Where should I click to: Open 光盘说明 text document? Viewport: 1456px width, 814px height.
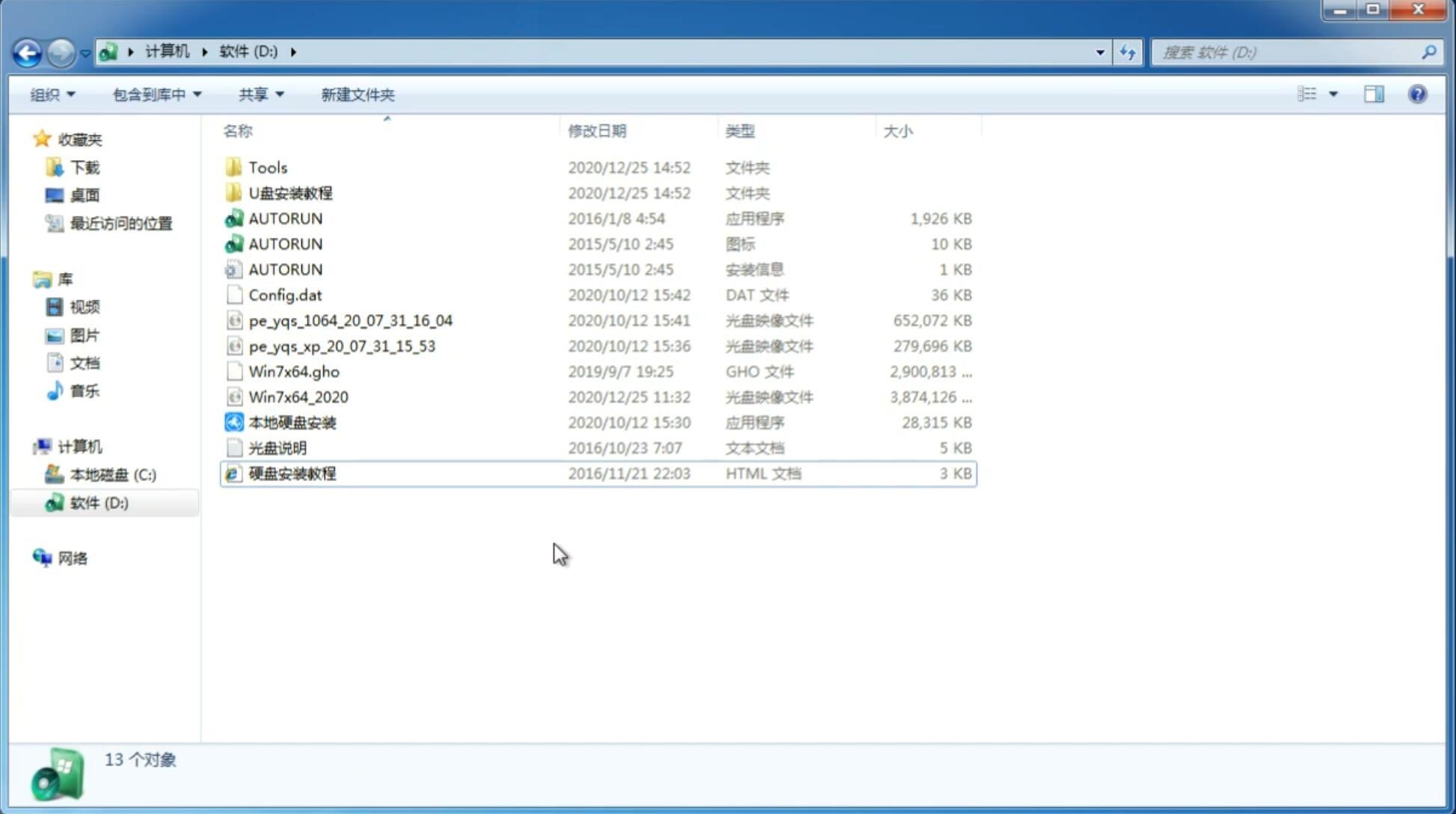[x=277, y=447]
